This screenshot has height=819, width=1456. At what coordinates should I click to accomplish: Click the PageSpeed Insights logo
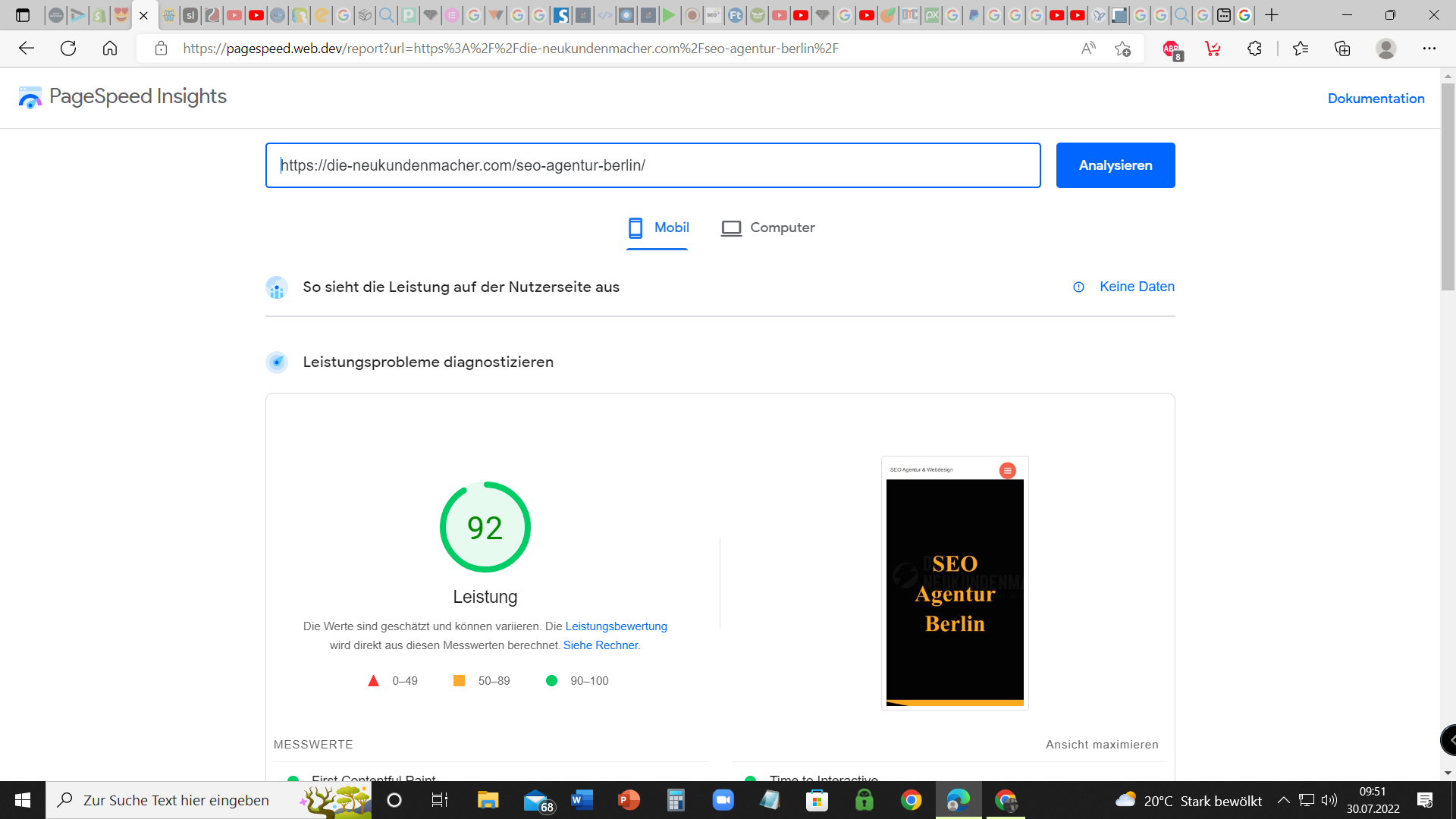(x=123, y=97)
